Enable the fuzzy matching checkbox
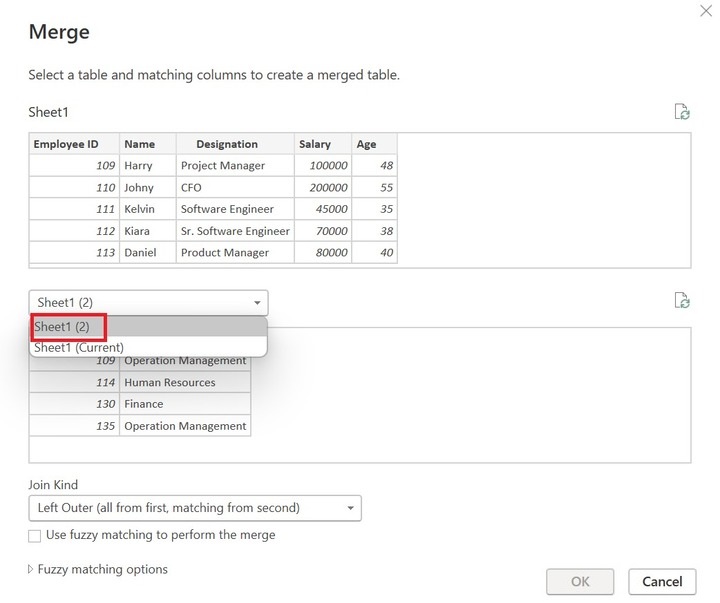This screenshot has width=720, height=603. tap(35, 536)
